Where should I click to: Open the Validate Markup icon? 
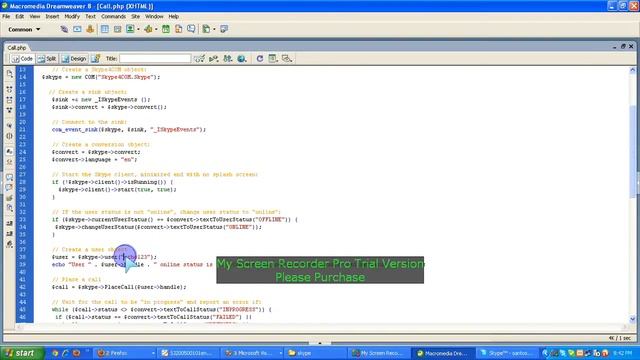pos(213,59)
